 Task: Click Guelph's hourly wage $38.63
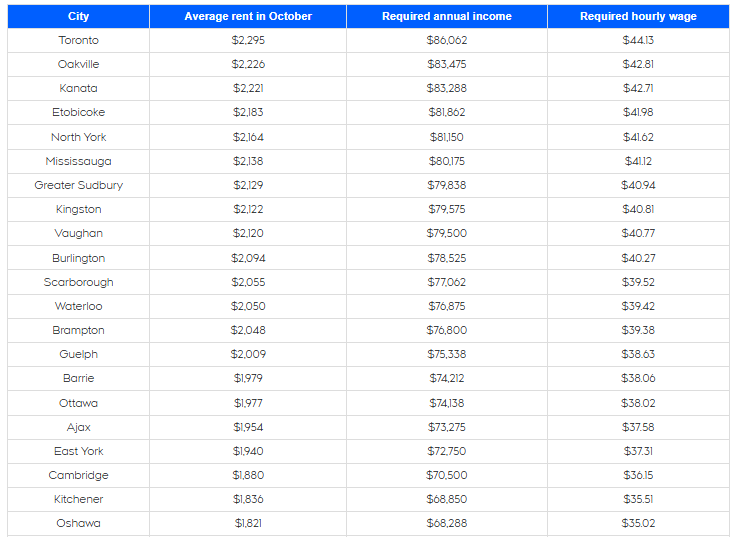(638, 354)
